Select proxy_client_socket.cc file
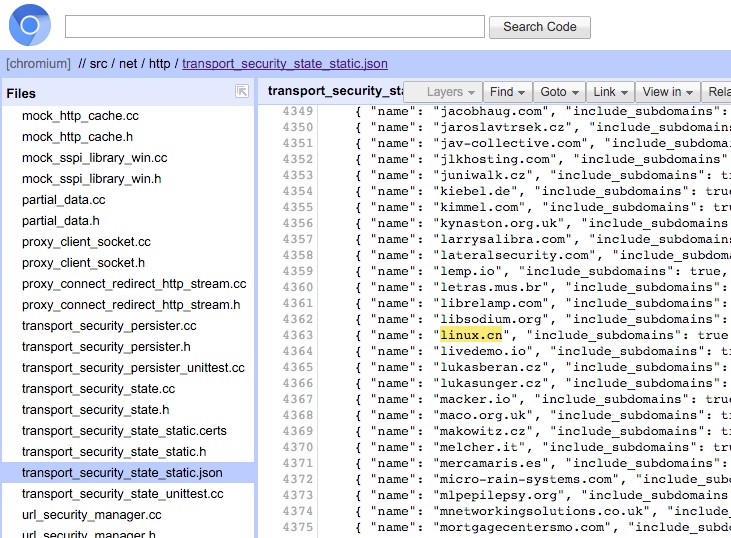The width and height of the screenshot is (731, 538). tap(86, 242)
